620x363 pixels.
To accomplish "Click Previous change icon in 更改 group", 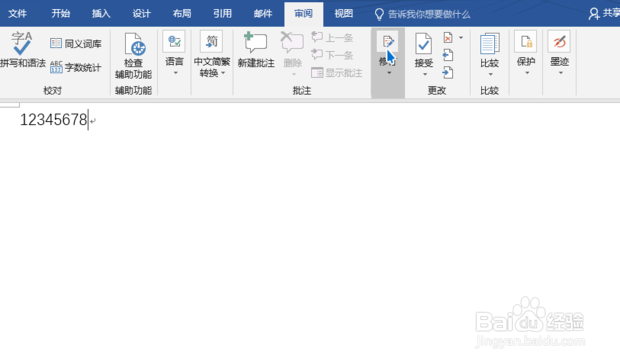I will pyautogui.click(x=448, y=55).
